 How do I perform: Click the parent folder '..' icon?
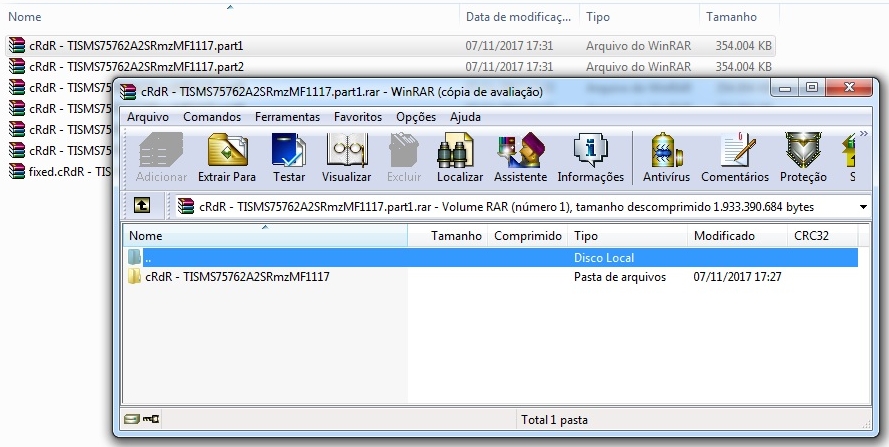pyautogui.click(x=135, y=258)
